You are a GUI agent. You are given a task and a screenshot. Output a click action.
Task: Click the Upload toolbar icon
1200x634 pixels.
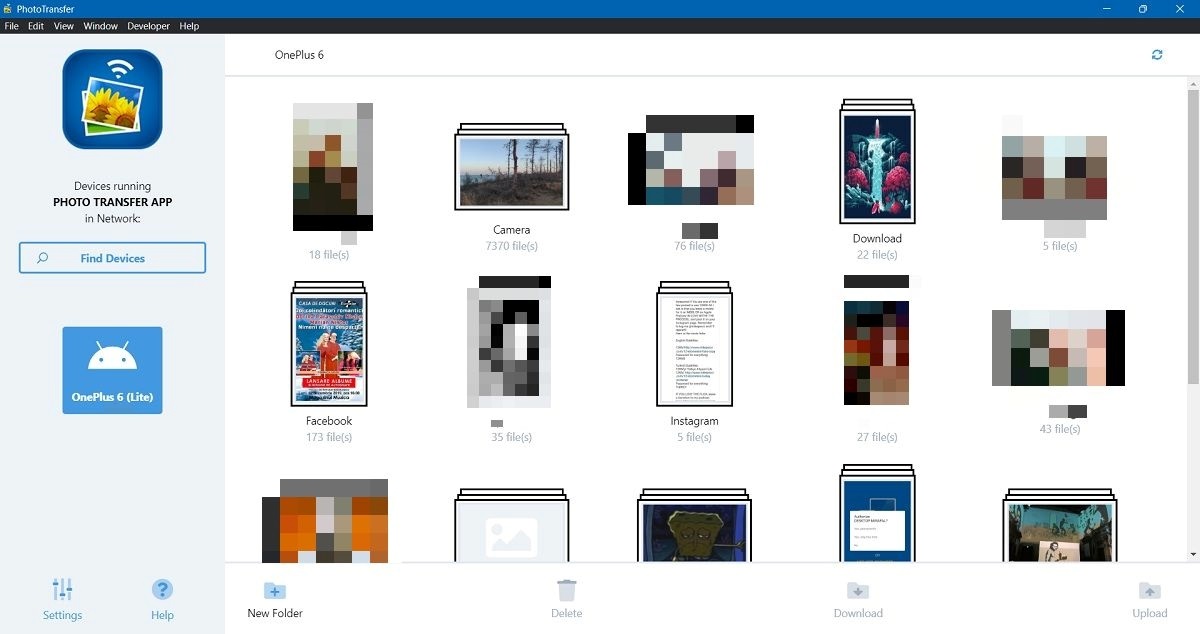pyautogui.click(x=1150, y=590)
